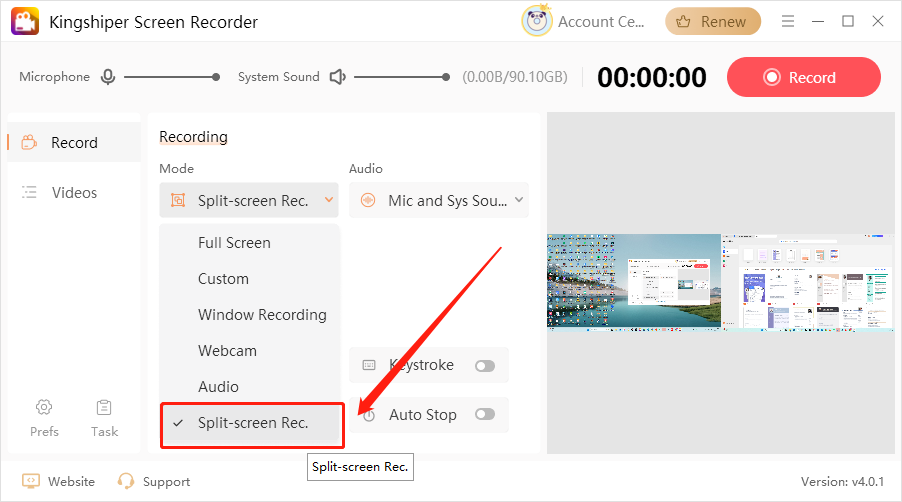Viewport: 902px width, 502px height.
Task: Switch to the Videos sidebar tab
Action: [74, 192]
